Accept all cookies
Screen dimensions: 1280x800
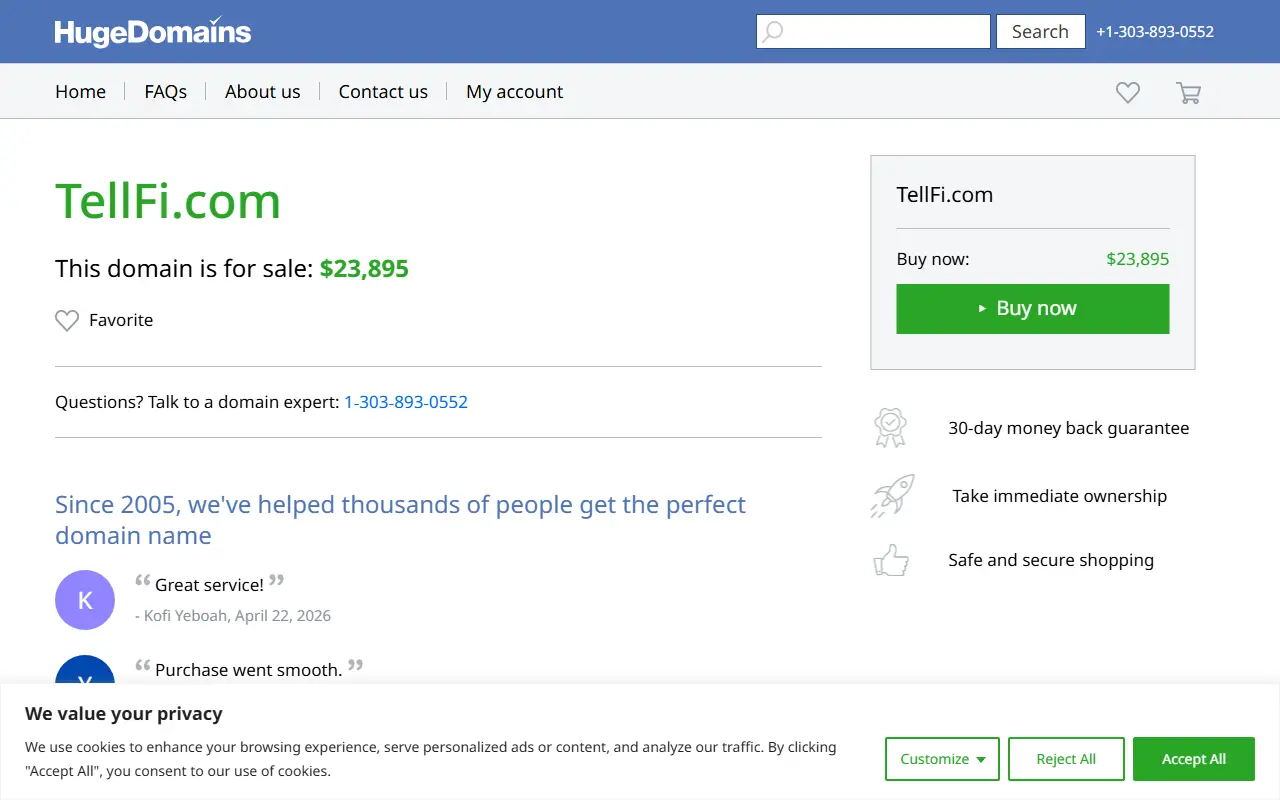point(1194,759)
